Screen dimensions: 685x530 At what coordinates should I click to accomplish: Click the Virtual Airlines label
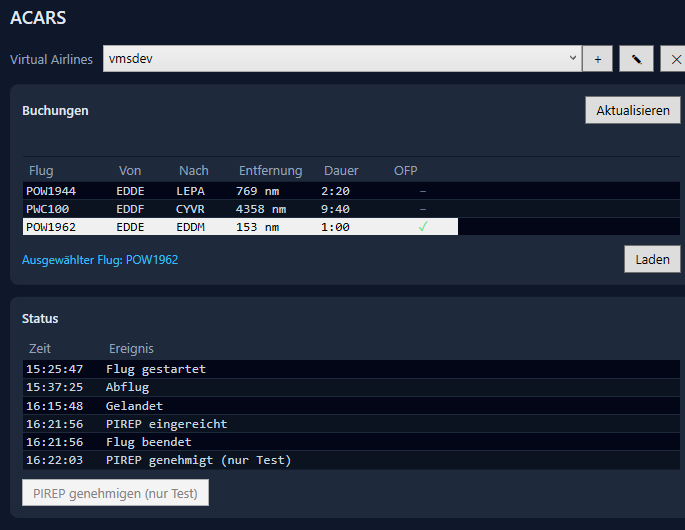[x=51, y=59]
